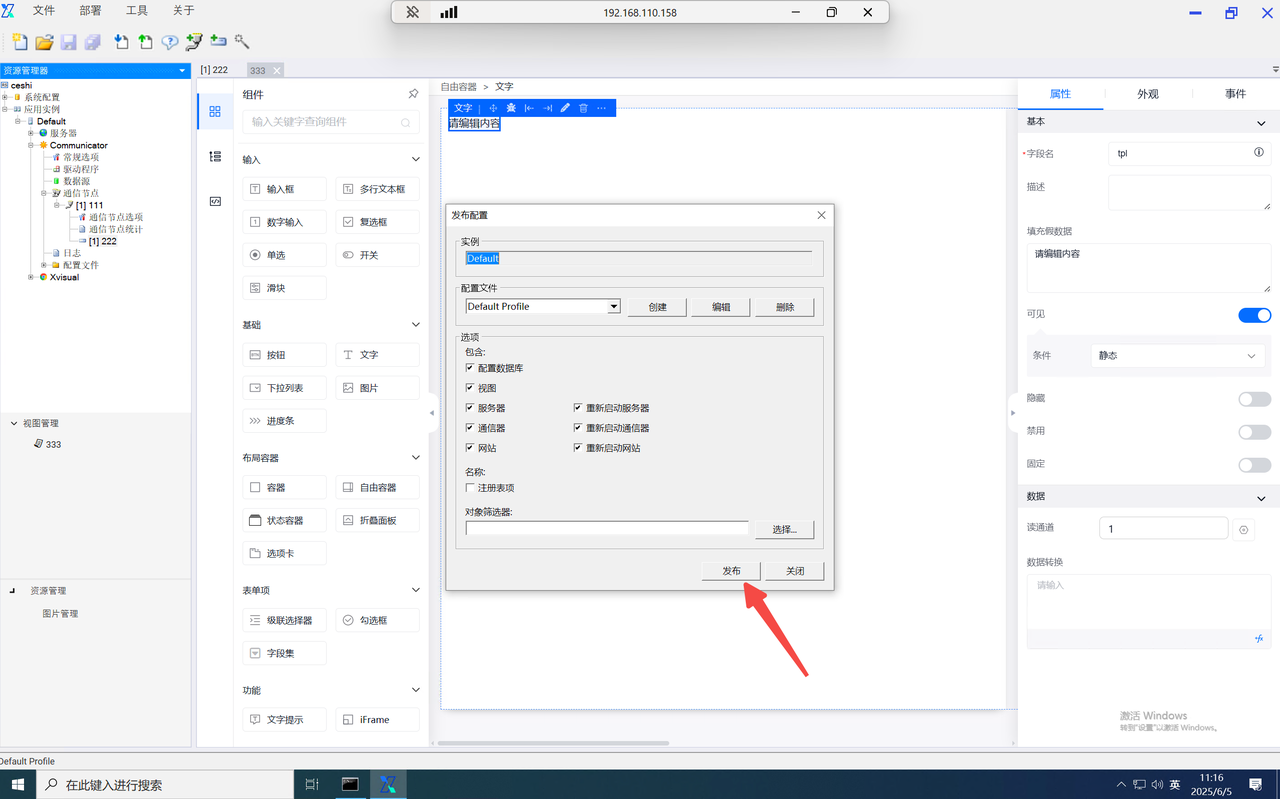Click the help question-mark toolbar icon
The width and height of the screenshot is (1280, 799).
pyautogui.click(x=170, y=42)
